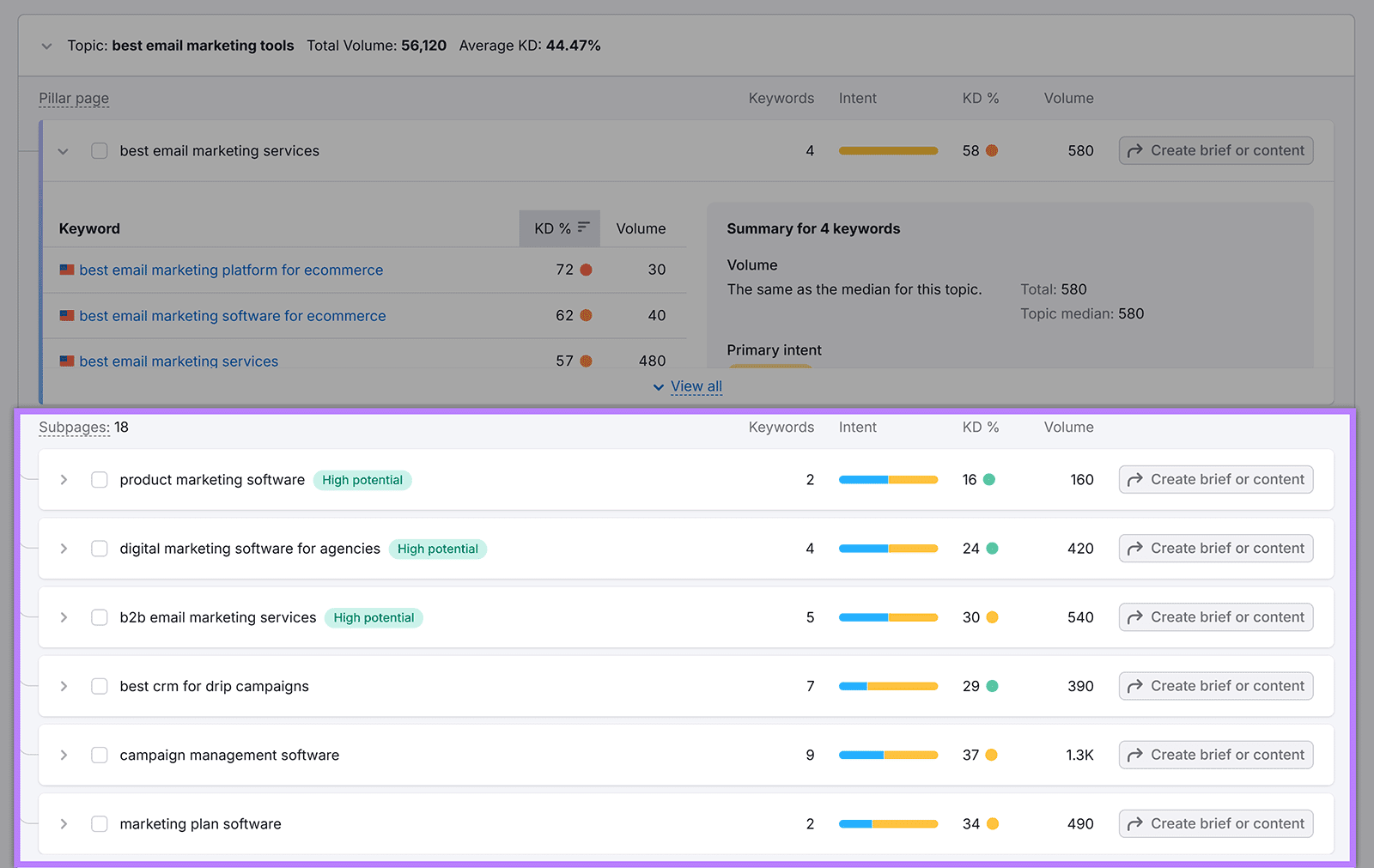Viewport: 1374px width, 868px height.
Task: Click the orange dot next to KD 58
Action: coord(994,150)
